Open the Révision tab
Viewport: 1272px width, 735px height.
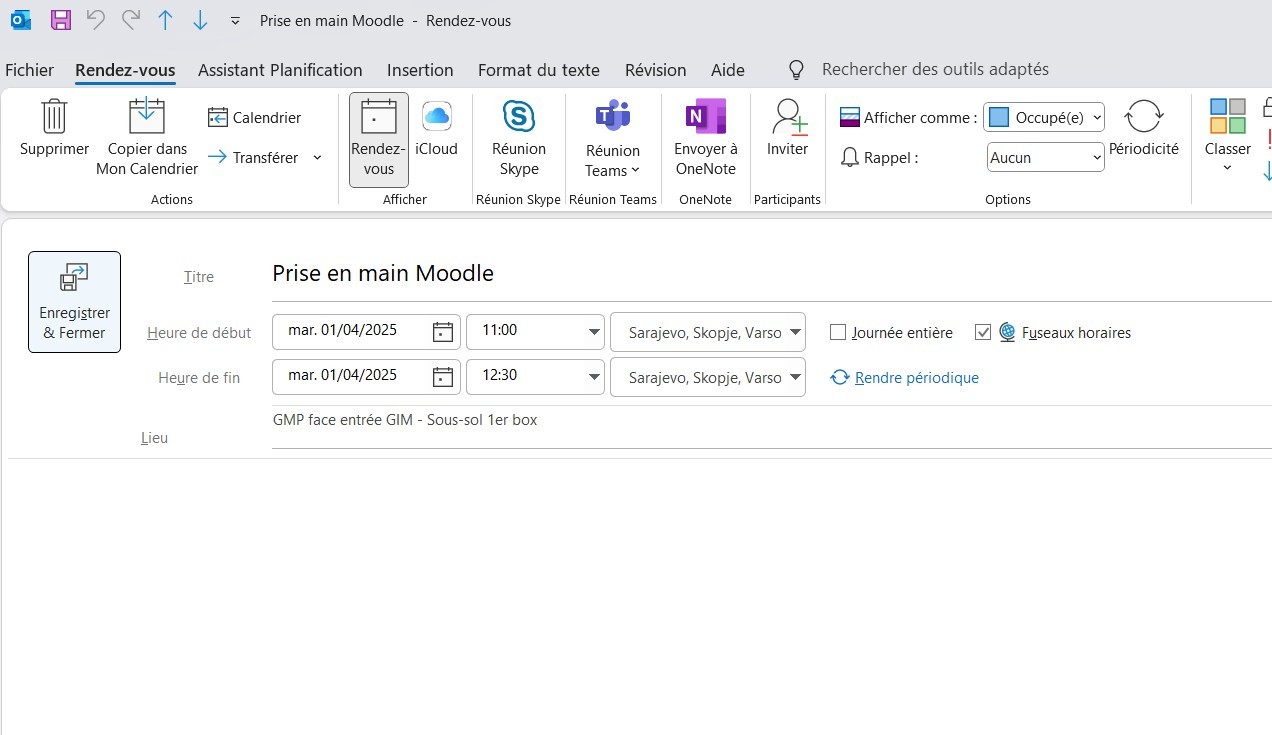click(x=655, y=70)
